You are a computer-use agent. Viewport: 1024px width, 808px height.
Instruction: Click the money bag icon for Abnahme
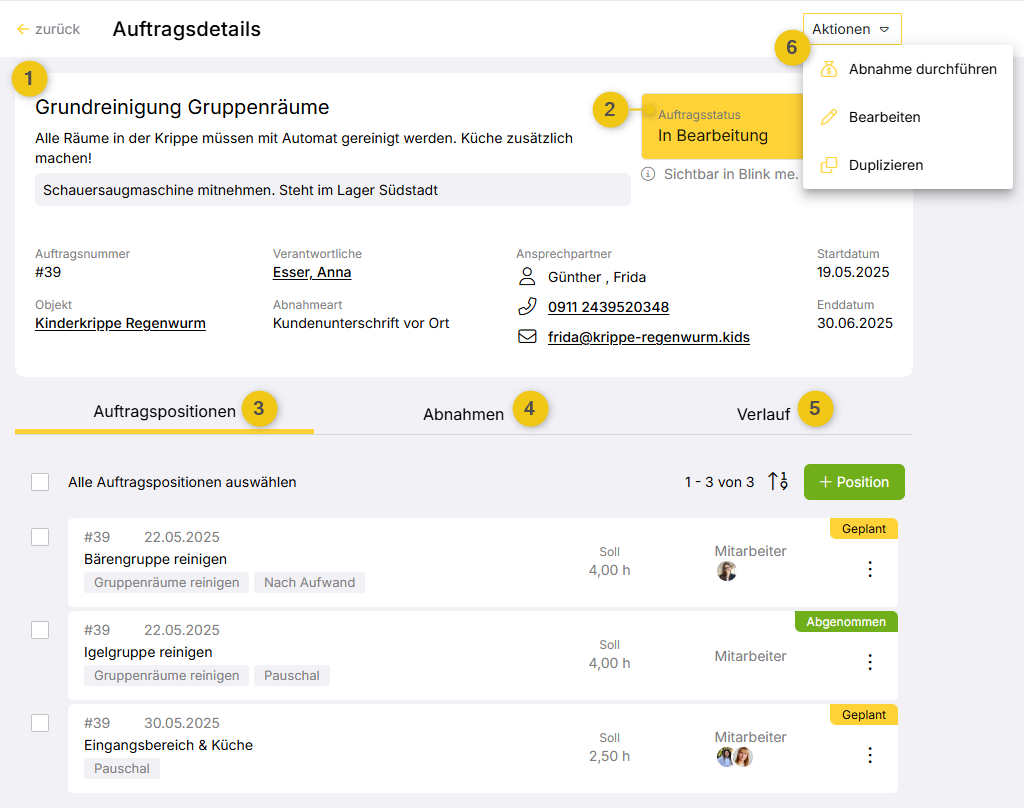[x=829, y=69]
